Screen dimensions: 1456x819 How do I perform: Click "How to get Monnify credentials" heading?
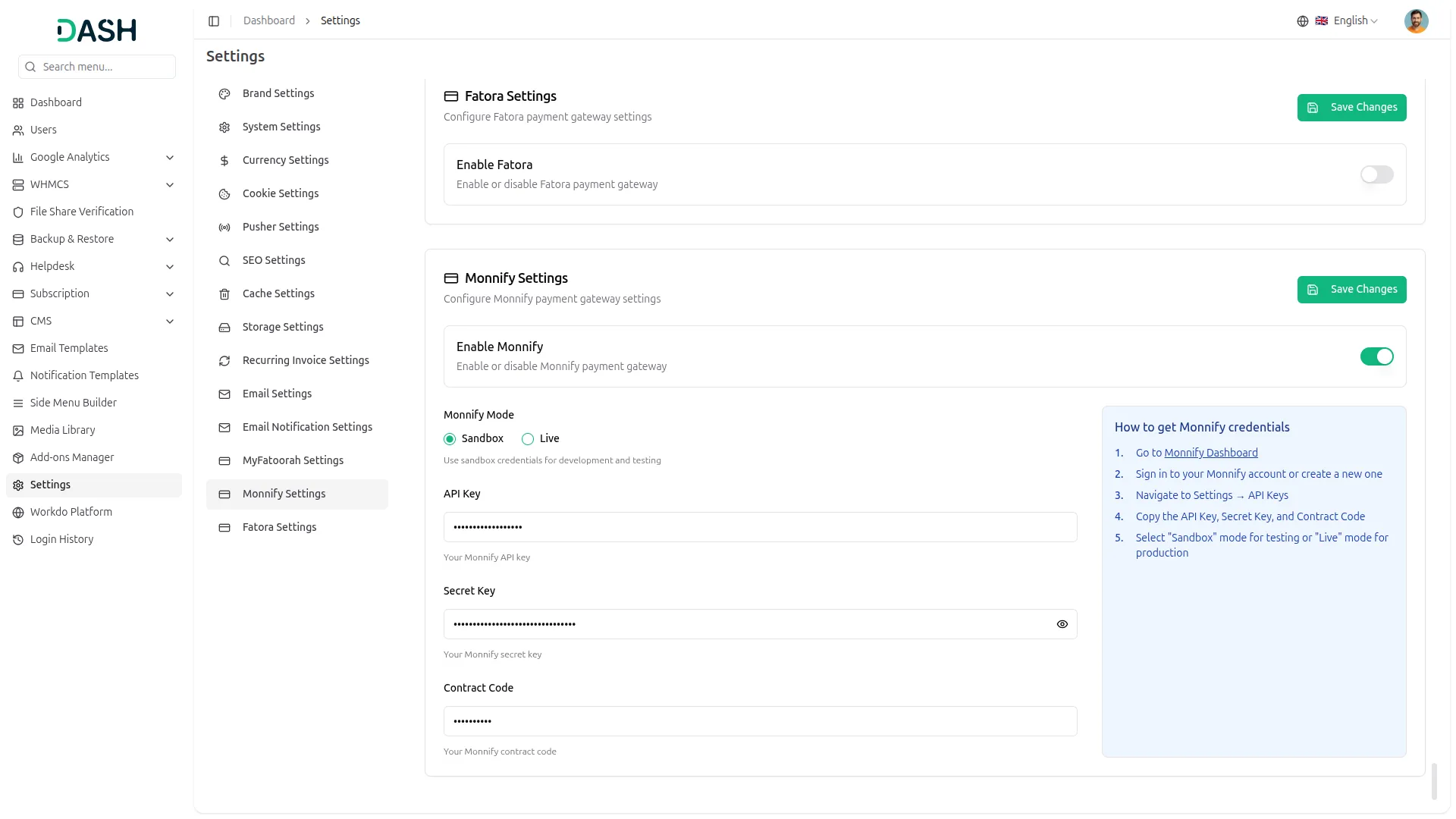(x=1202, y=427)
